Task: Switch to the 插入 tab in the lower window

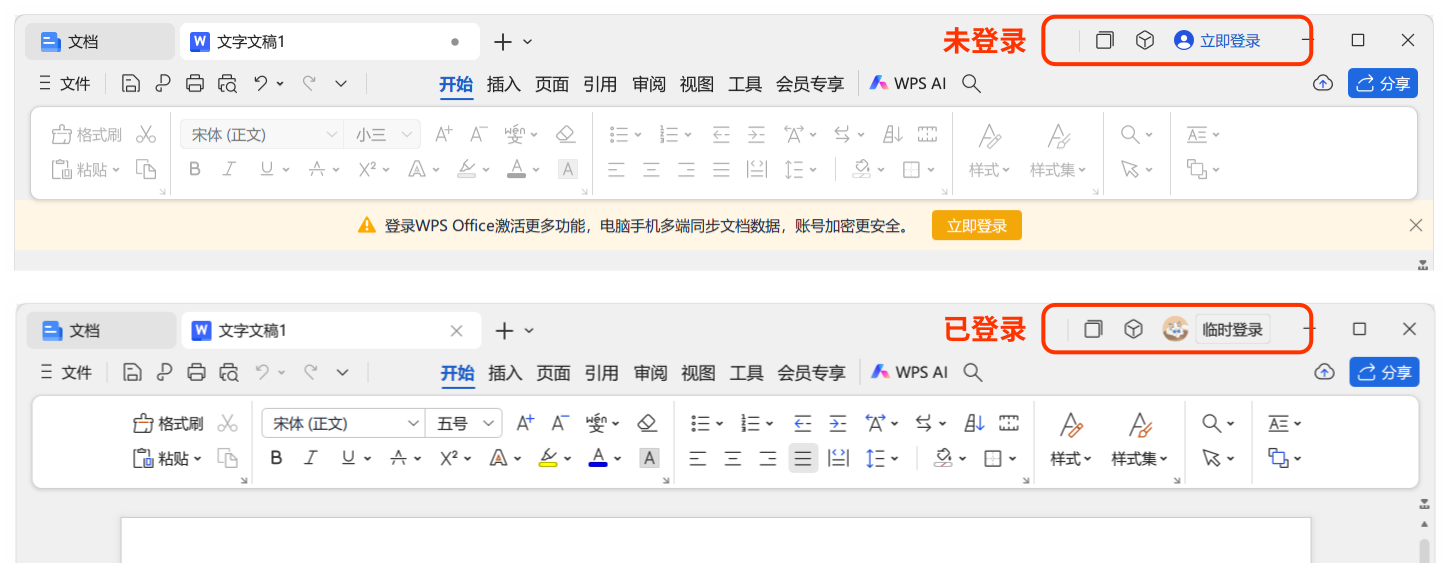Action: [x=505, y=373]
